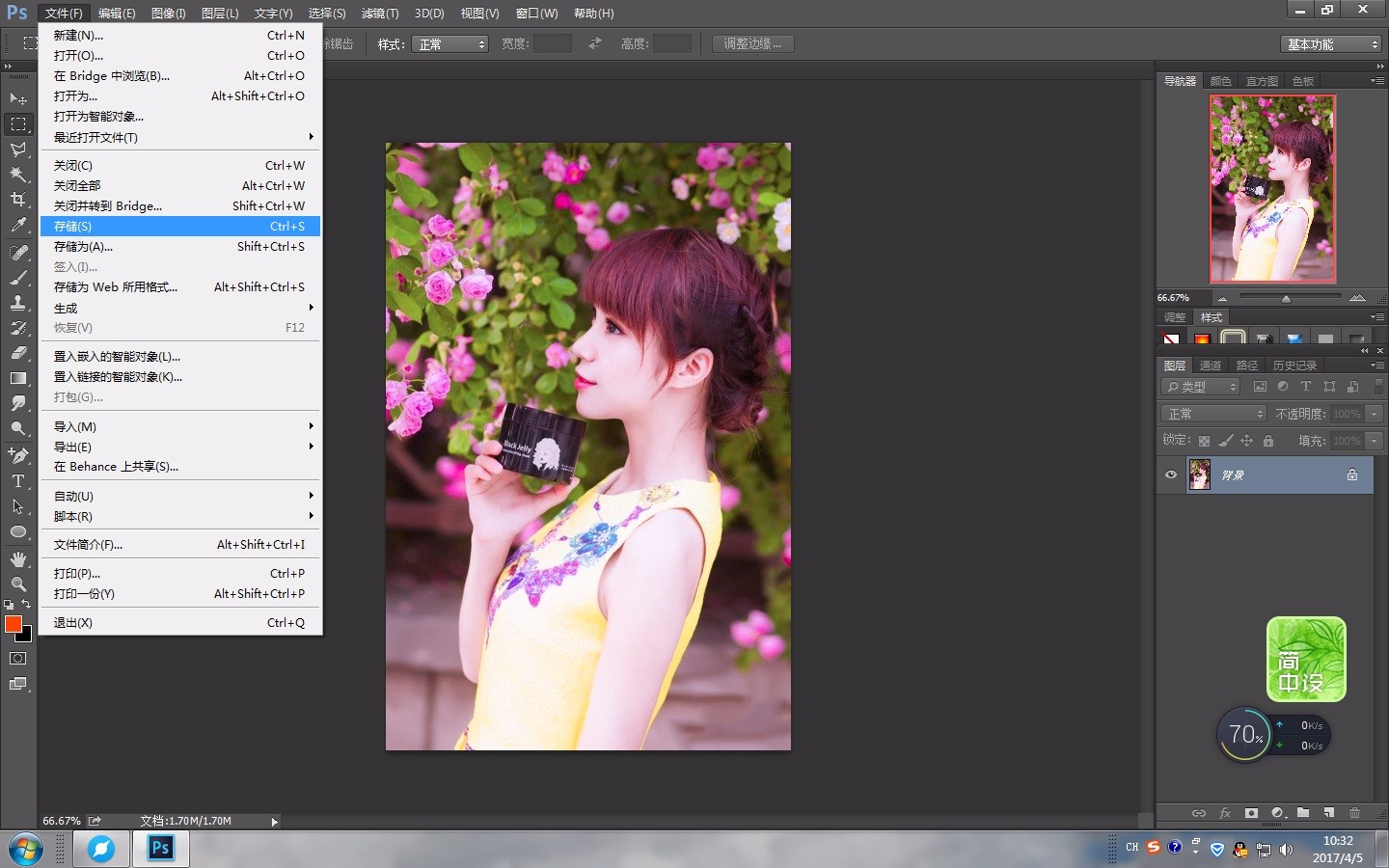1389x868 pixels.
Task: Toggle lock image pixels brush icon
Action: click(1226, 441)
